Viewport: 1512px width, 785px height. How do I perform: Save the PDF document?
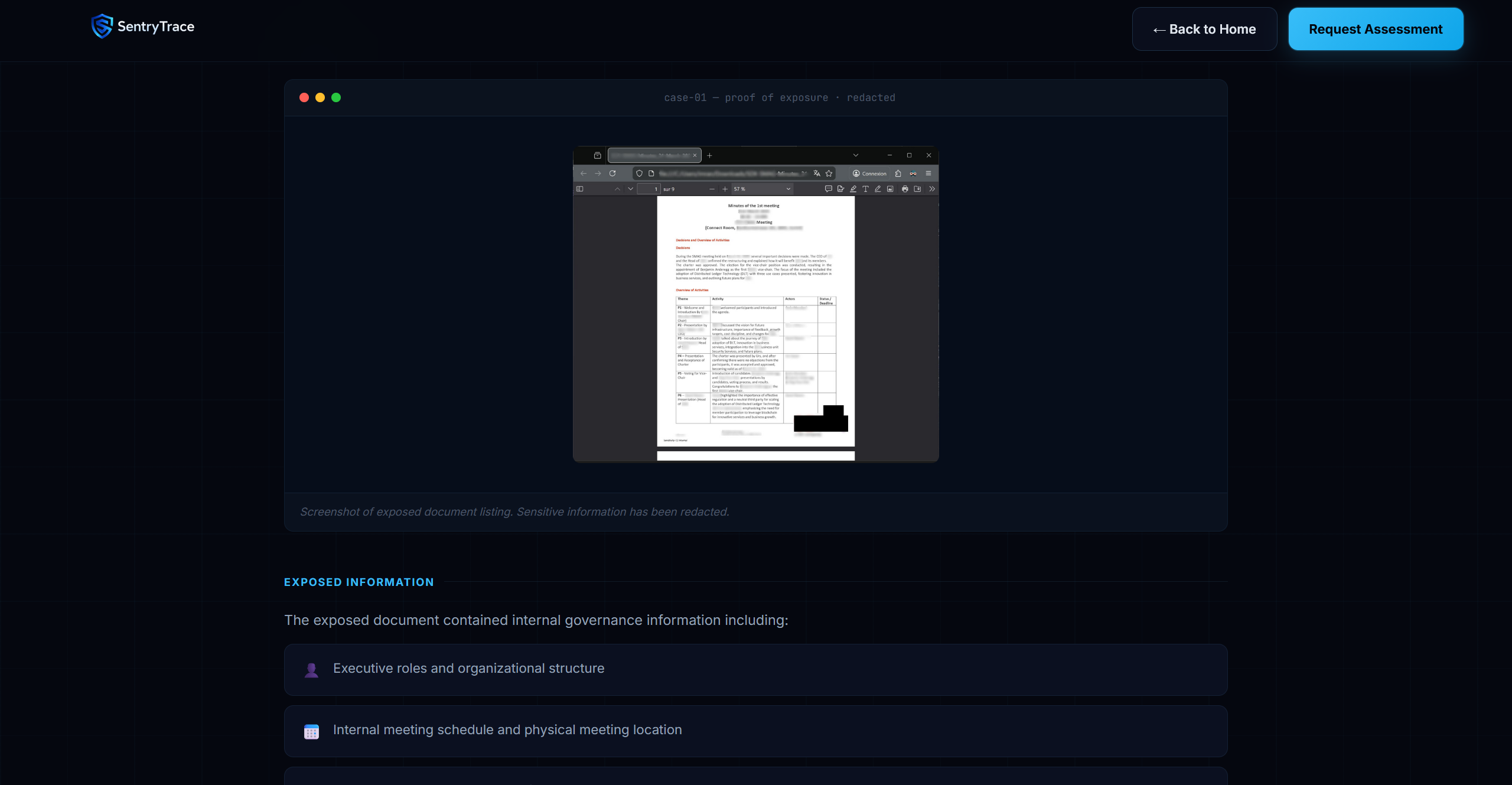pos(917,189)
